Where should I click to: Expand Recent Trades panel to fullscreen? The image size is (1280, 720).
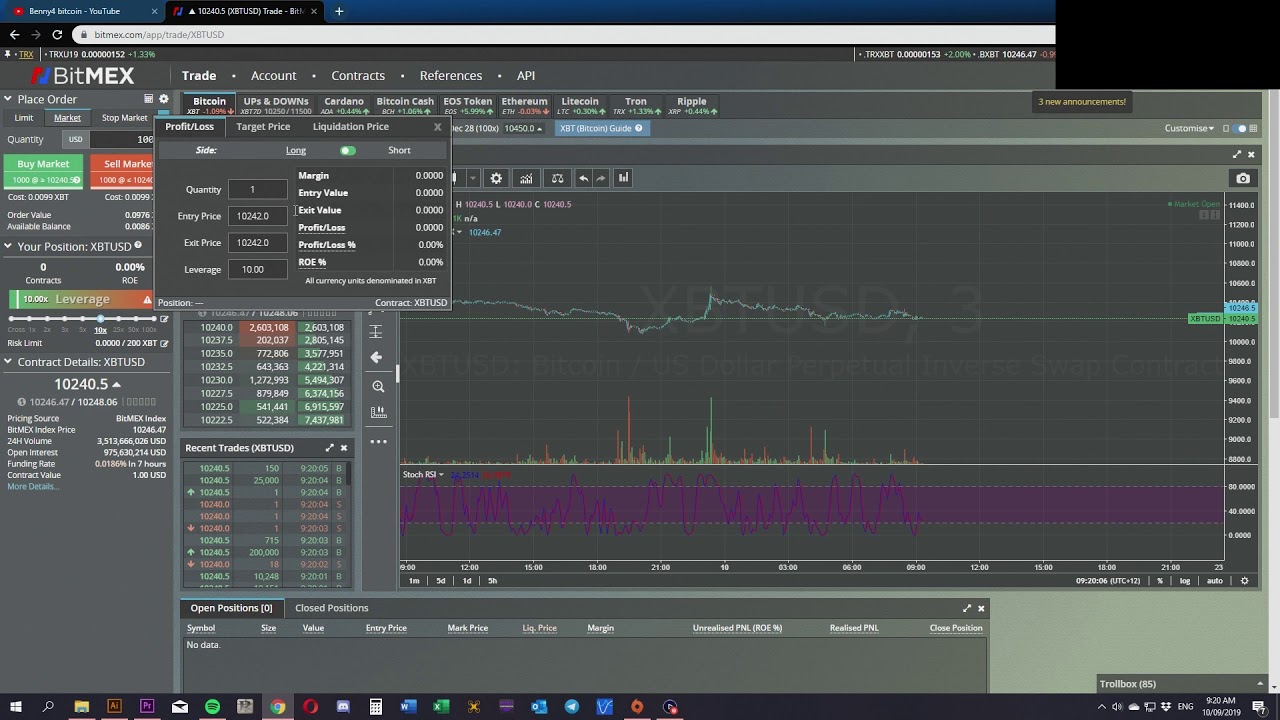[x=329, y=448]
